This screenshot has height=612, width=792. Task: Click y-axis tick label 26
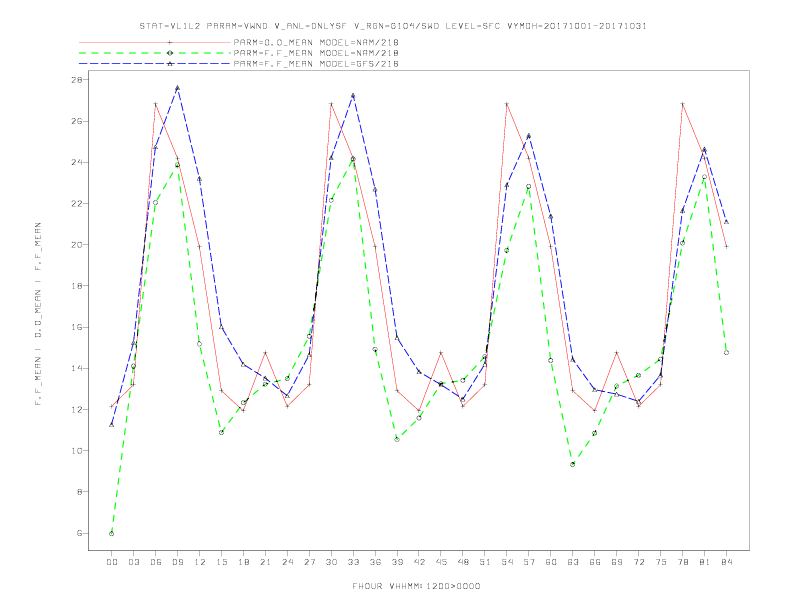pos(78,121)
